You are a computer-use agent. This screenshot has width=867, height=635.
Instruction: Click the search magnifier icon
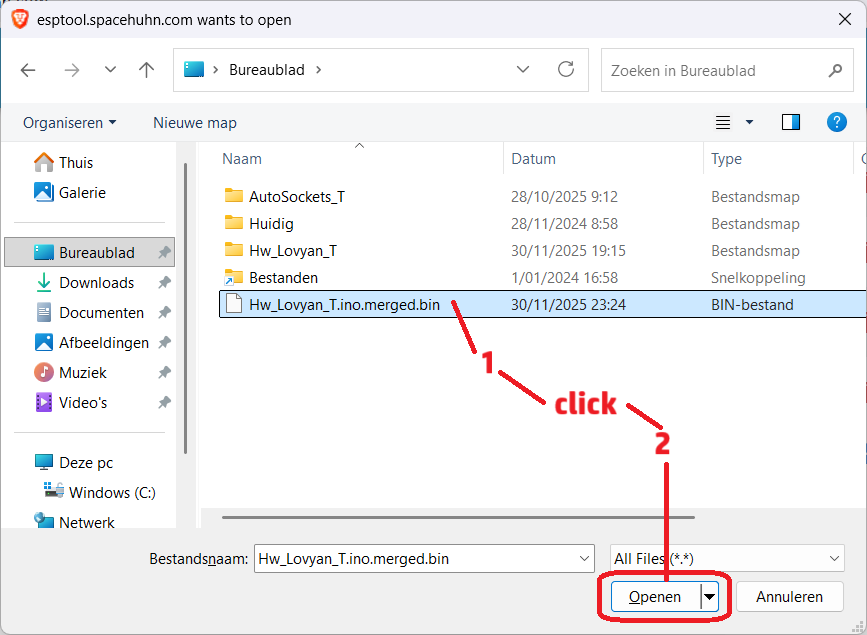[x=835, y=71]
